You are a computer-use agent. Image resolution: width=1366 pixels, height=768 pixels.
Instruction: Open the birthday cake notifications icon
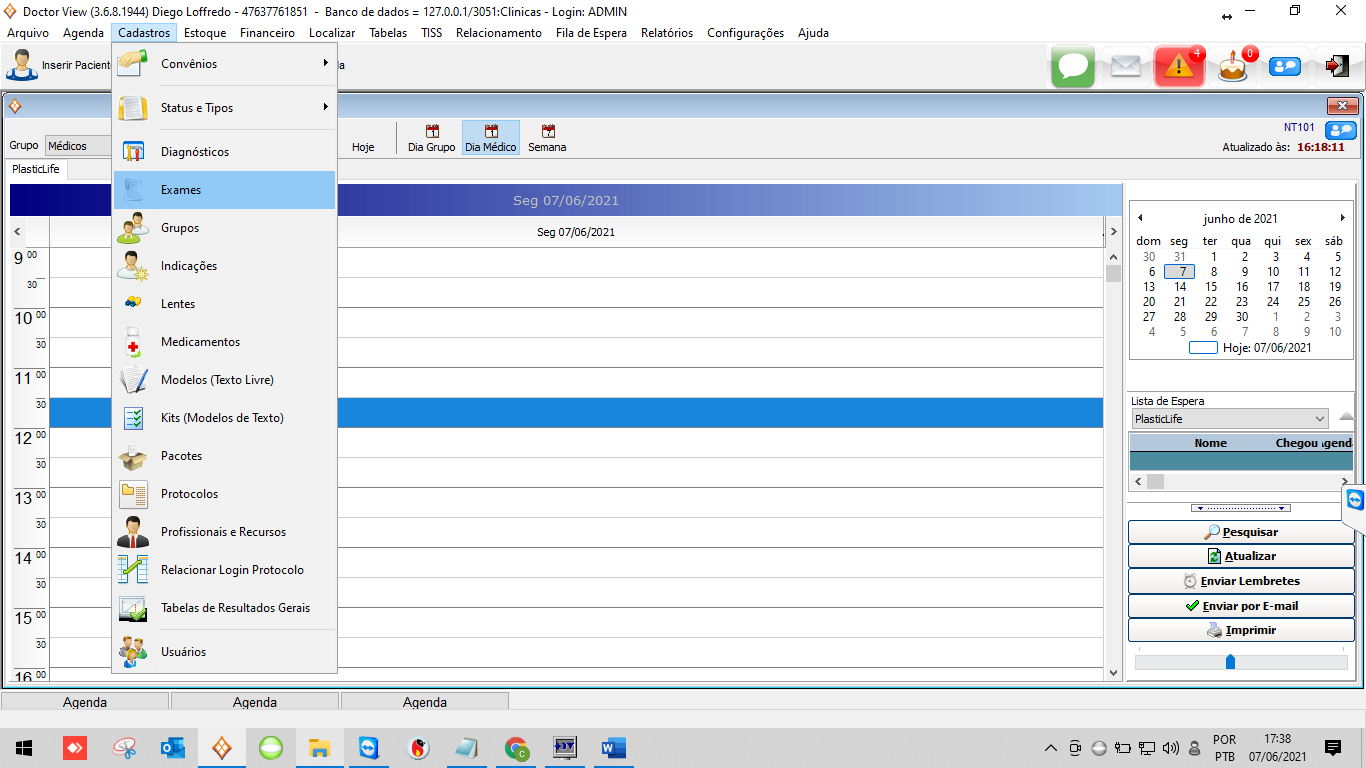pos(1232,67)
